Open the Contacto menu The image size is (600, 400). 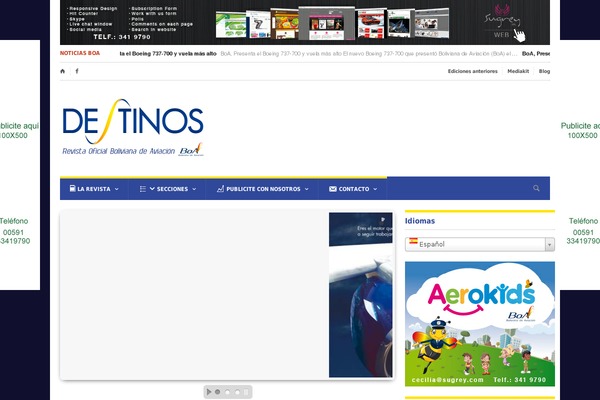coord(353,189)
